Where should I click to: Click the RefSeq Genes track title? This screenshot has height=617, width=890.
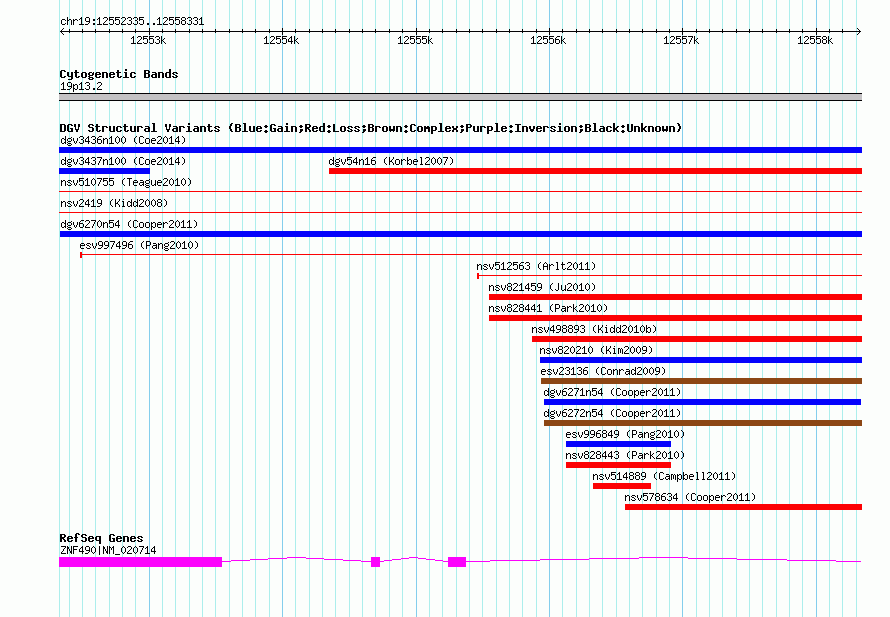101,538
